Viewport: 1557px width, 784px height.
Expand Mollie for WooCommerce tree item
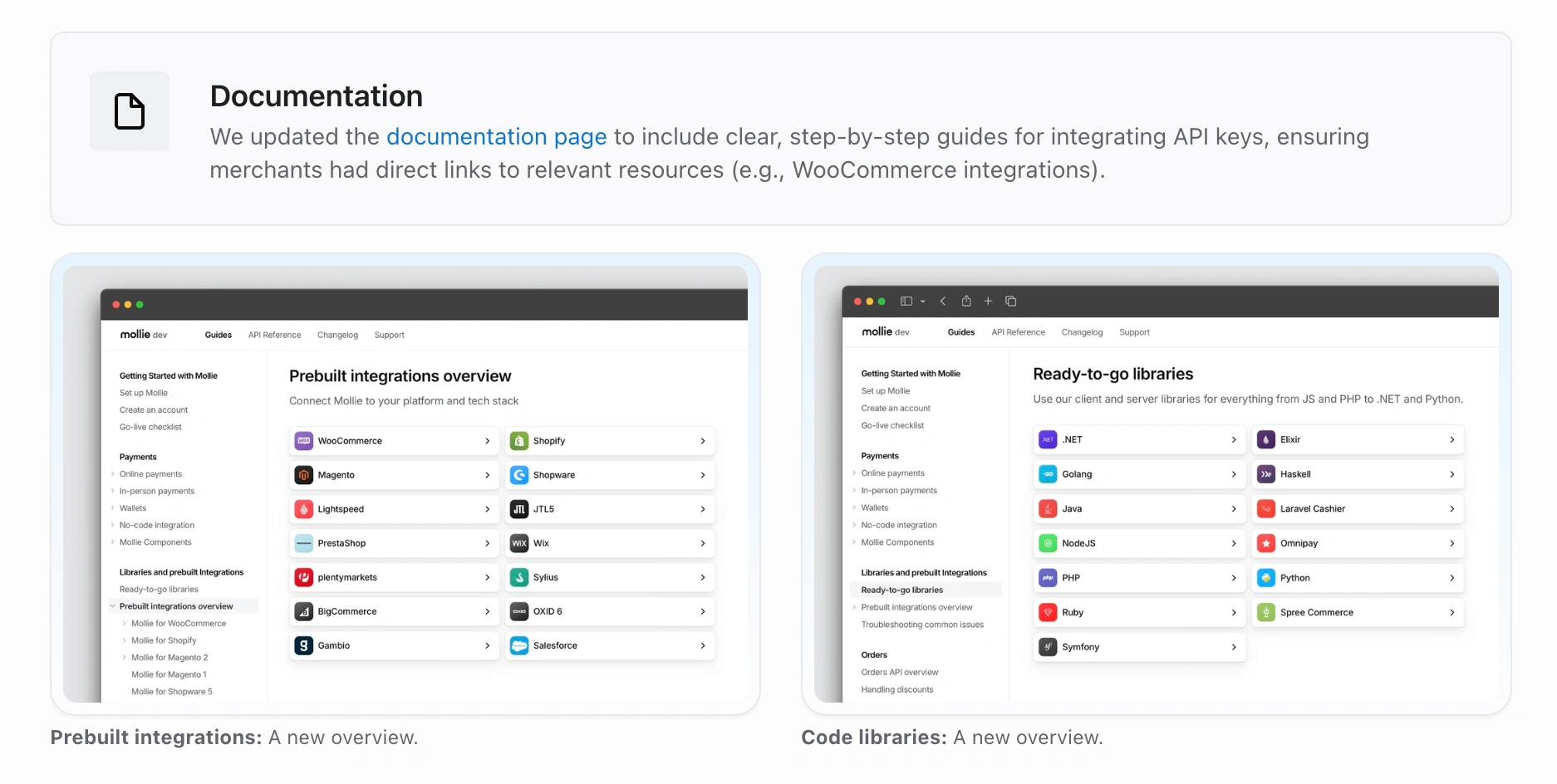pos(125,624)
